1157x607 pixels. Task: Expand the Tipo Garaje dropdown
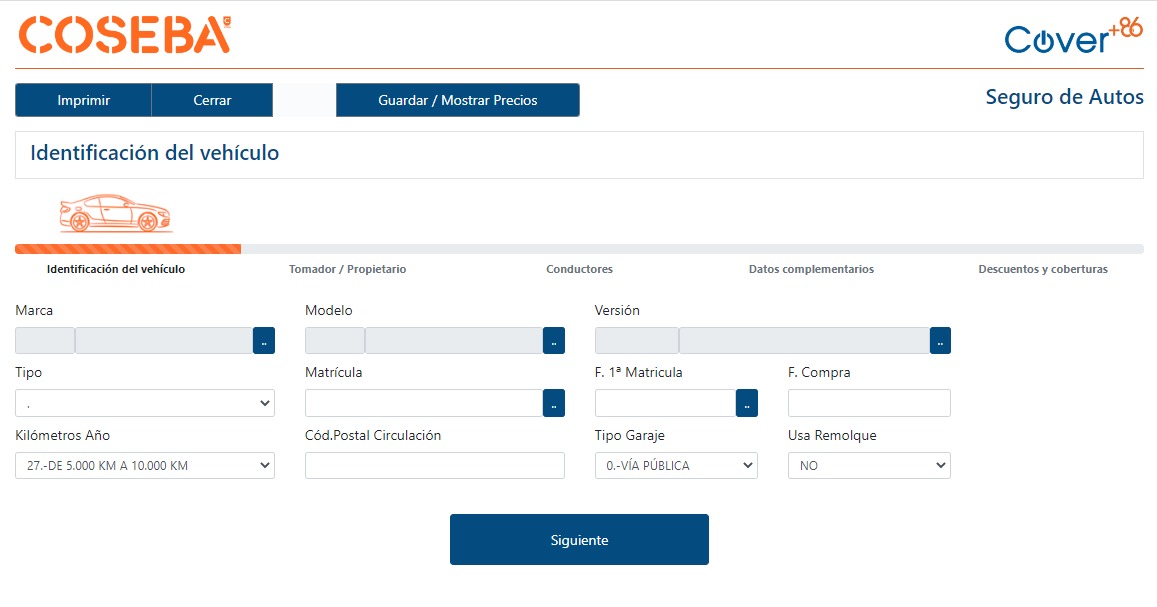(x=676, y=466)
